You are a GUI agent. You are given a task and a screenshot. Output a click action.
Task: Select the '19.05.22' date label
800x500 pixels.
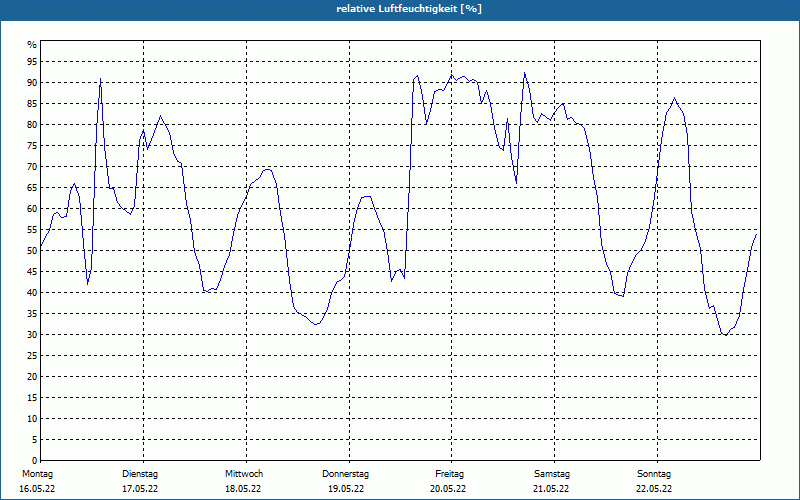click(346, 489)
